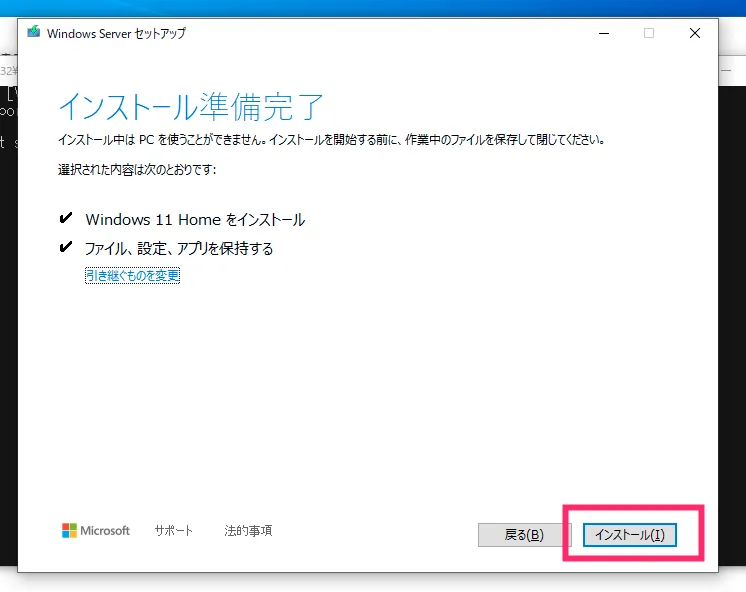746x592 pixels.
Task: Click the インストール(I) button
Action: (x=629, y=535)
